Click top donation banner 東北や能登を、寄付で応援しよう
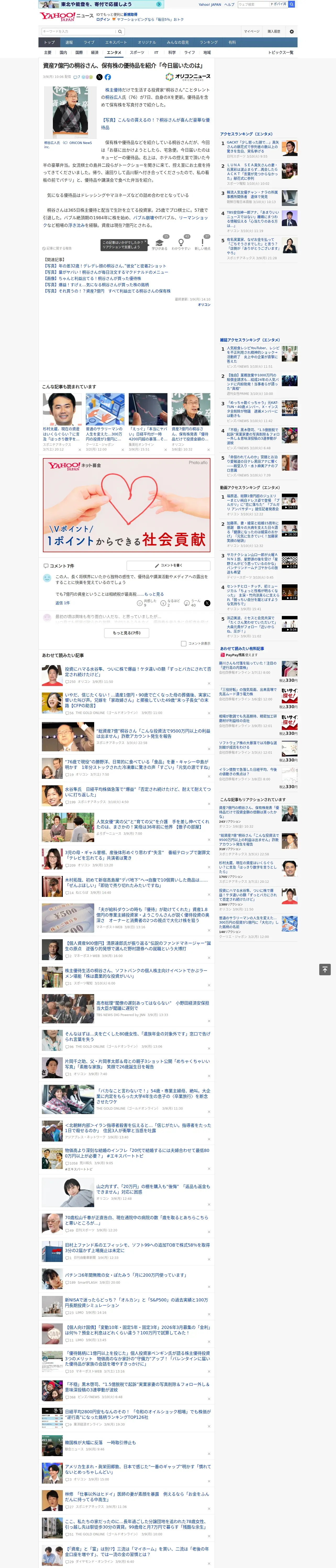The height and width of the screenshot is (1568, 336). [x=101, y=4]
